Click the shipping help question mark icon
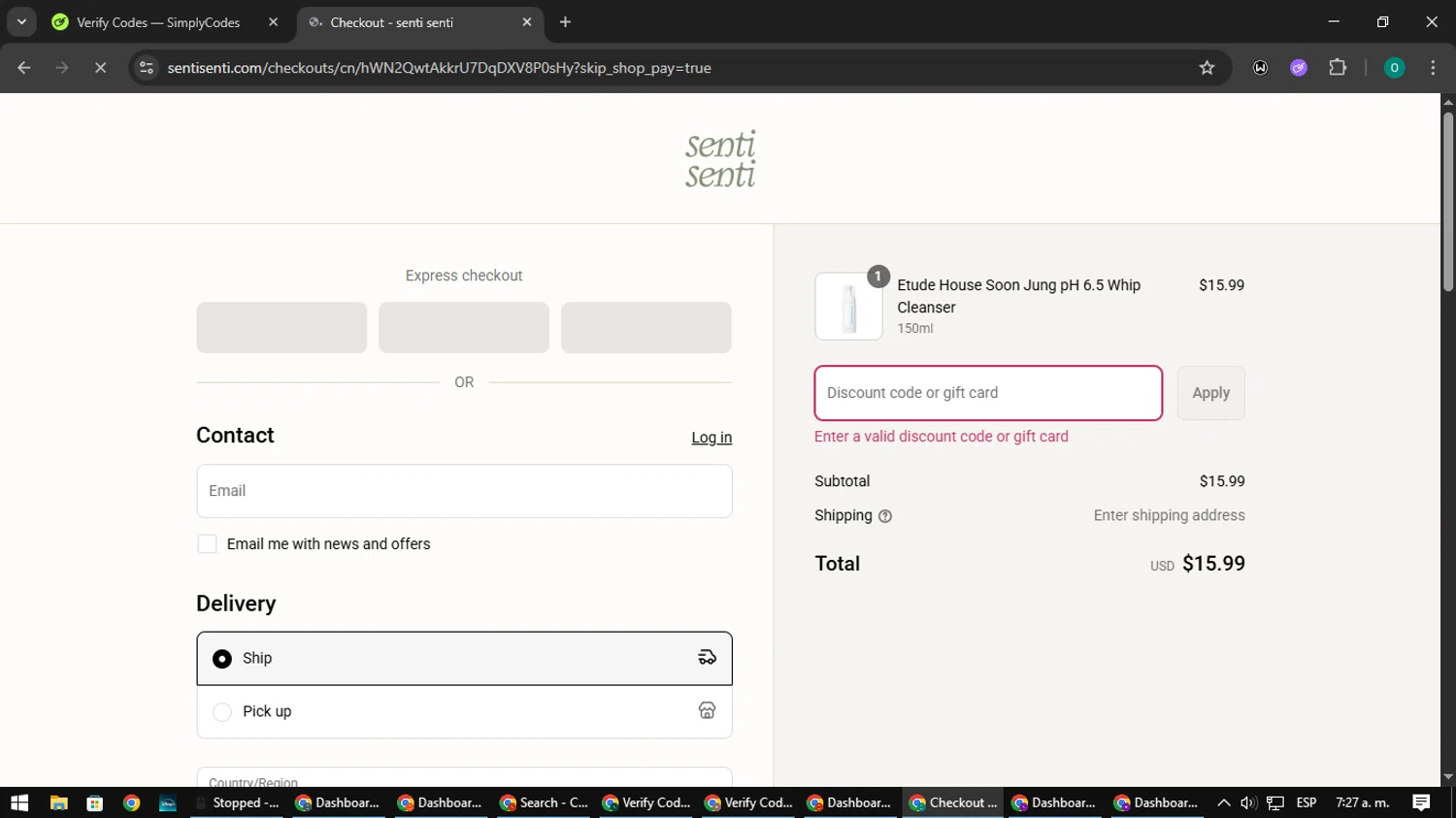This screenshot has width=1456, height=818. tap(885, 516)
